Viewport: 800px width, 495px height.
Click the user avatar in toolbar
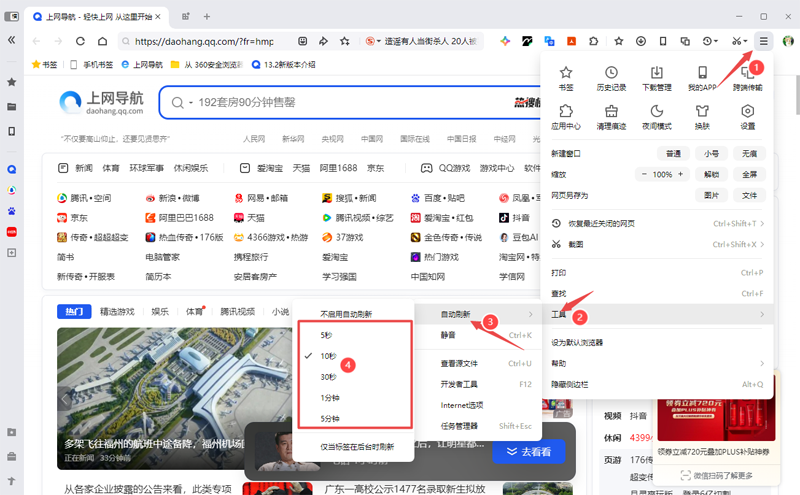click(788, 41)
